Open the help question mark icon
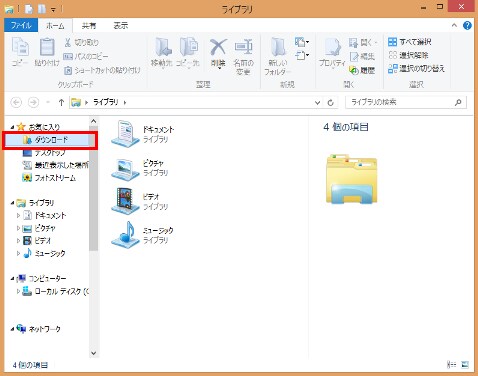Viewport: 478px width, 376px height. (x=467, y=25)
